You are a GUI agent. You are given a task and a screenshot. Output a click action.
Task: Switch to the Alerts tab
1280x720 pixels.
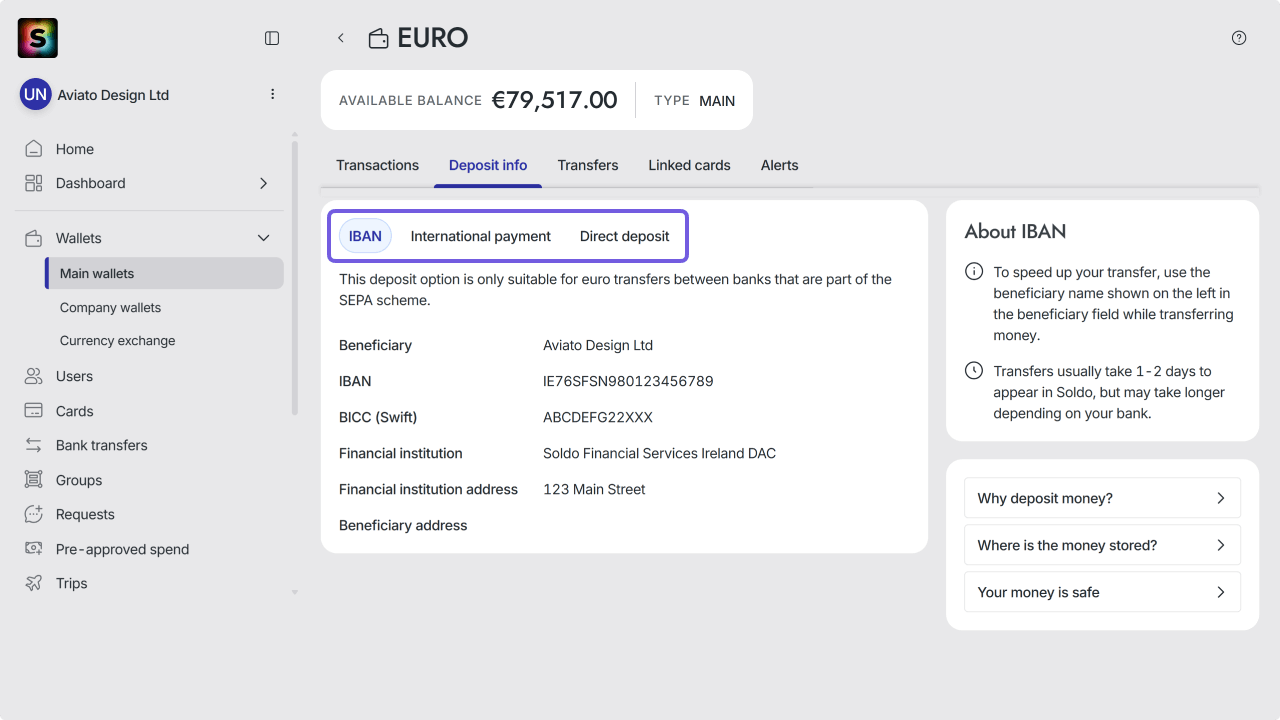780,165
